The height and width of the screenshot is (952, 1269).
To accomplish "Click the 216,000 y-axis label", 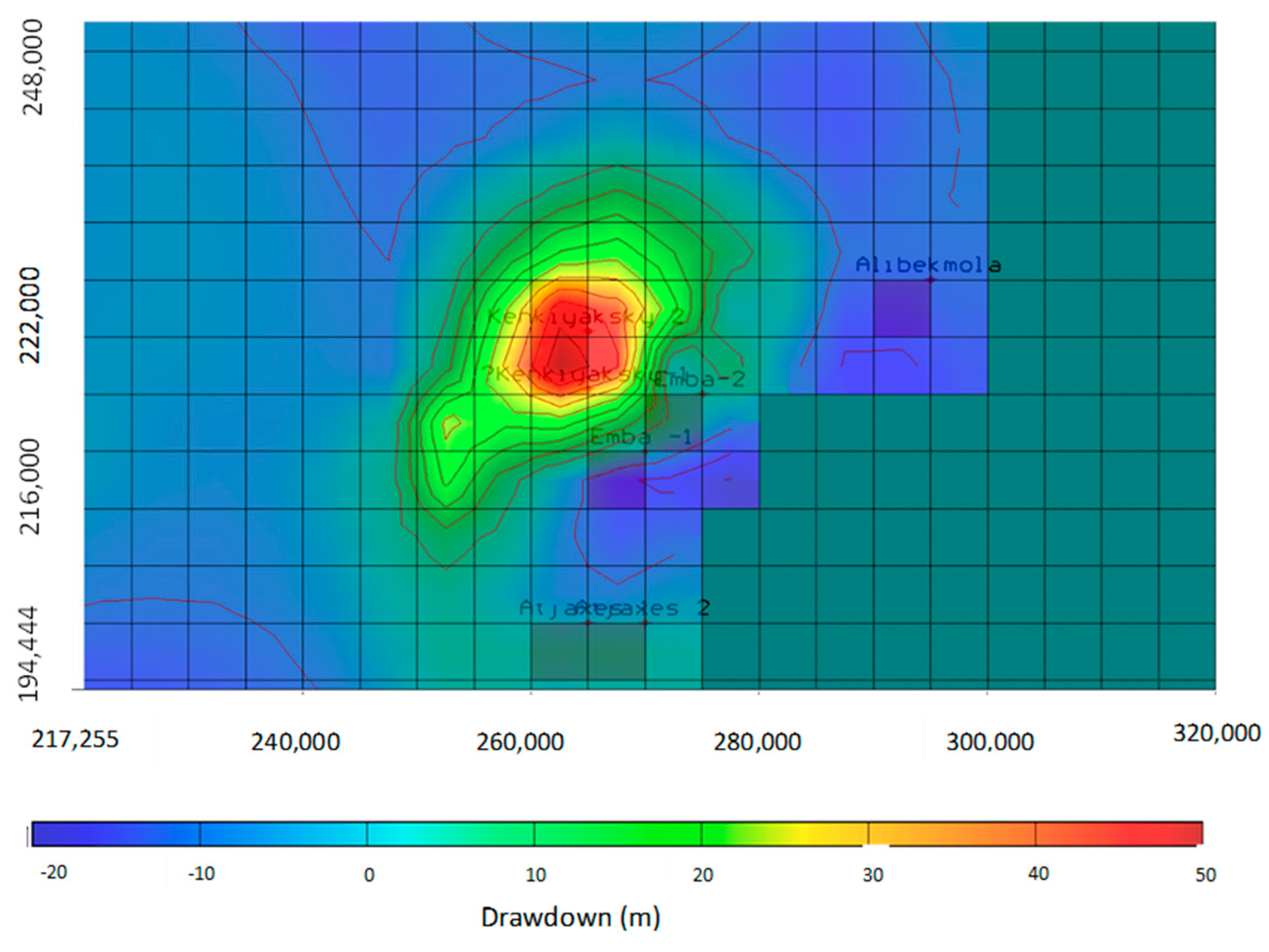I will coord(30,487).
